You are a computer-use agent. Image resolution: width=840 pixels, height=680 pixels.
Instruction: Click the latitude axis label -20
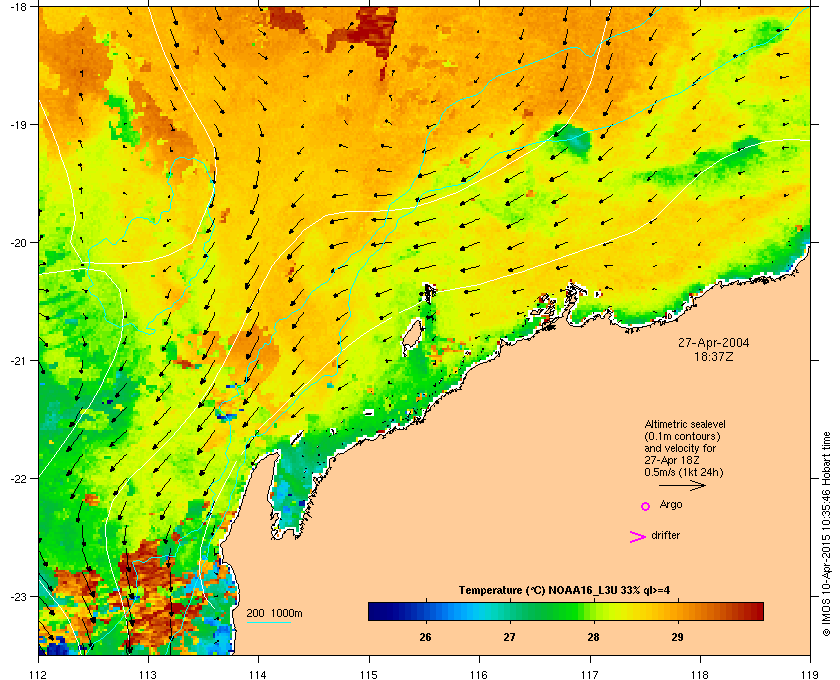18,243
